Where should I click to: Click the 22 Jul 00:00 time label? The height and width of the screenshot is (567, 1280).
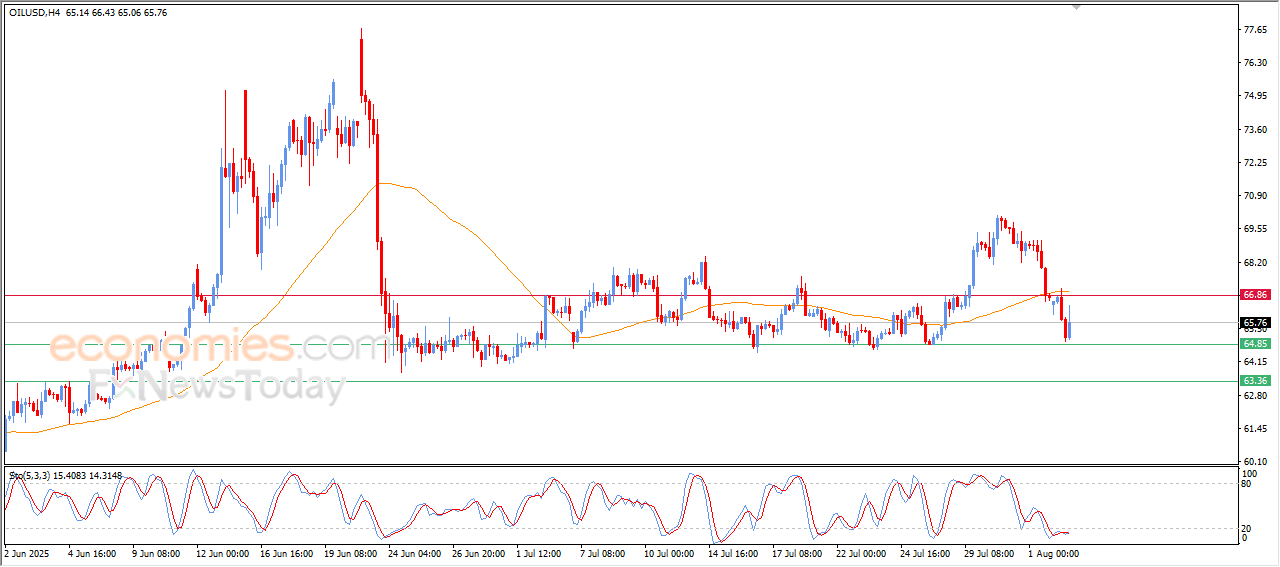[x=861, y=553]
